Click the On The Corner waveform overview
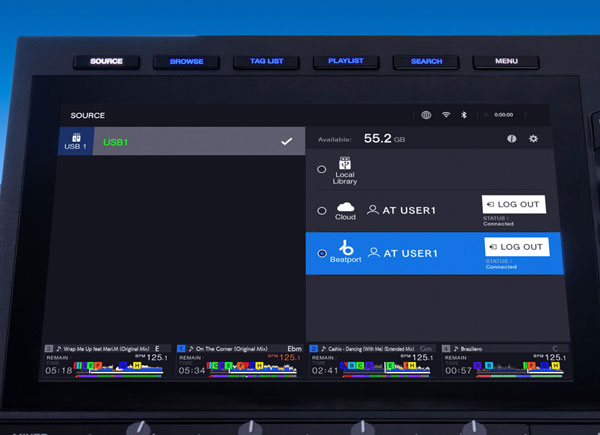 (253, 368)
